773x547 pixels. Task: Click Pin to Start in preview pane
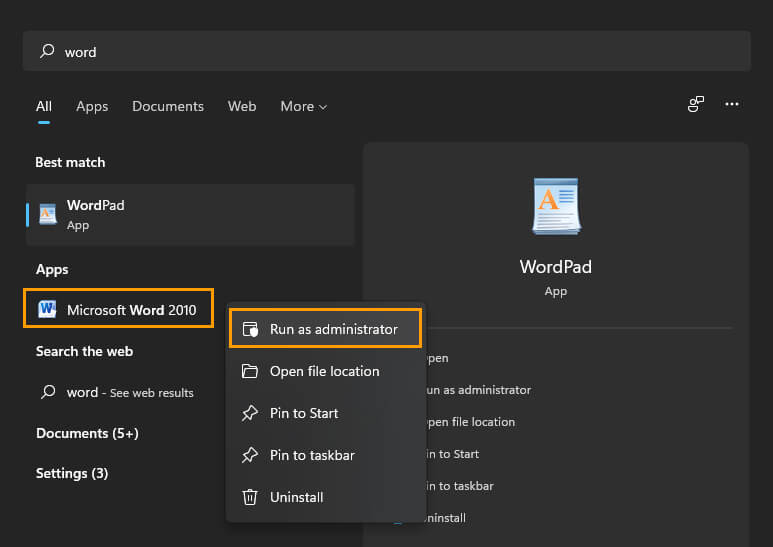coord(453,454)
